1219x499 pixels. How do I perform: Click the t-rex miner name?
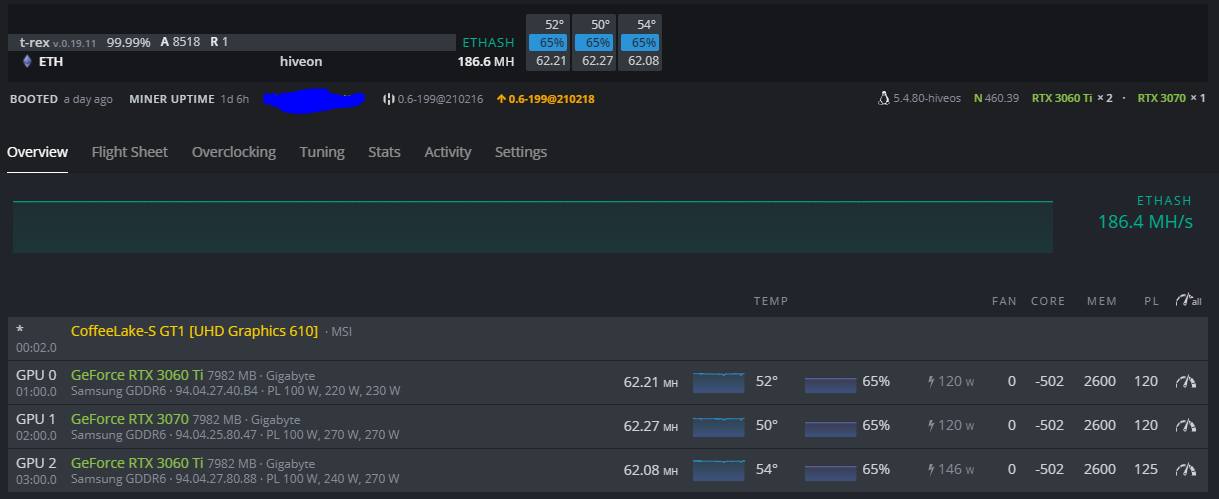(34, 42)
